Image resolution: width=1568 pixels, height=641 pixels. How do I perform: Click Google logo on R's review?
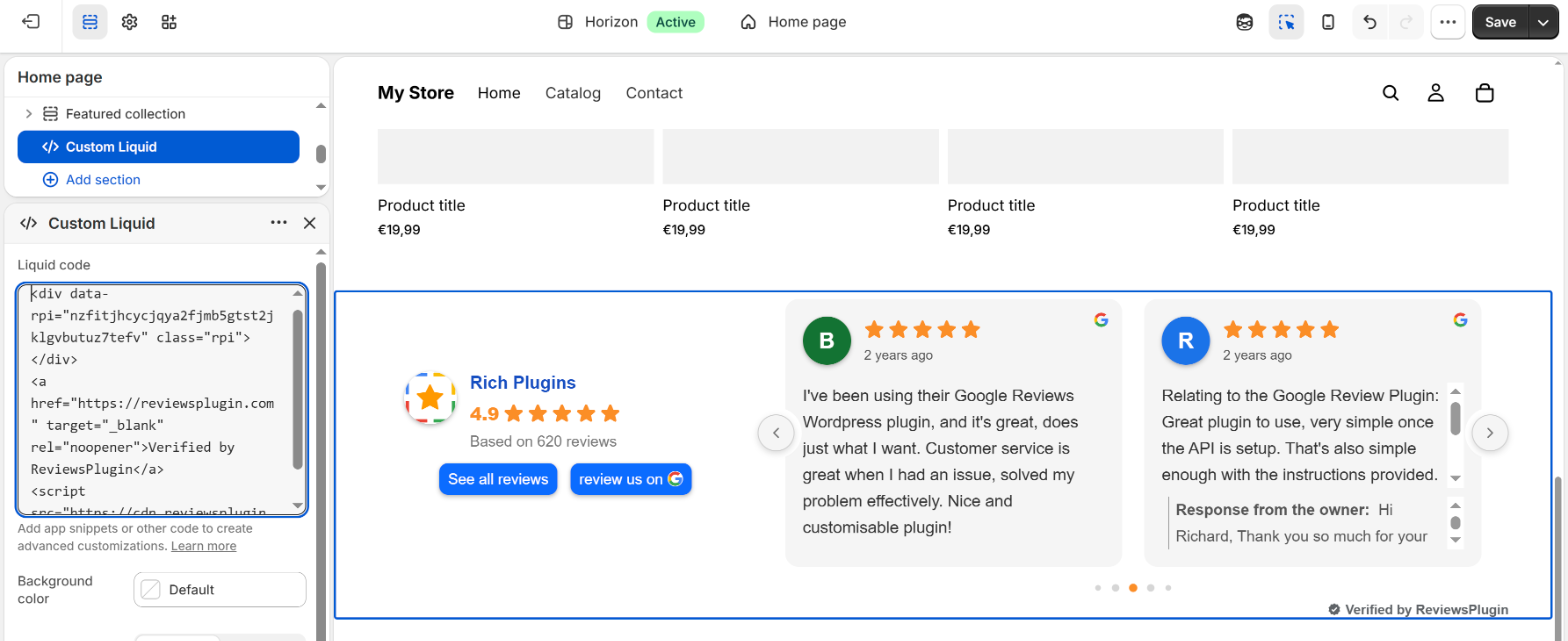click(x=1460, y=320)
